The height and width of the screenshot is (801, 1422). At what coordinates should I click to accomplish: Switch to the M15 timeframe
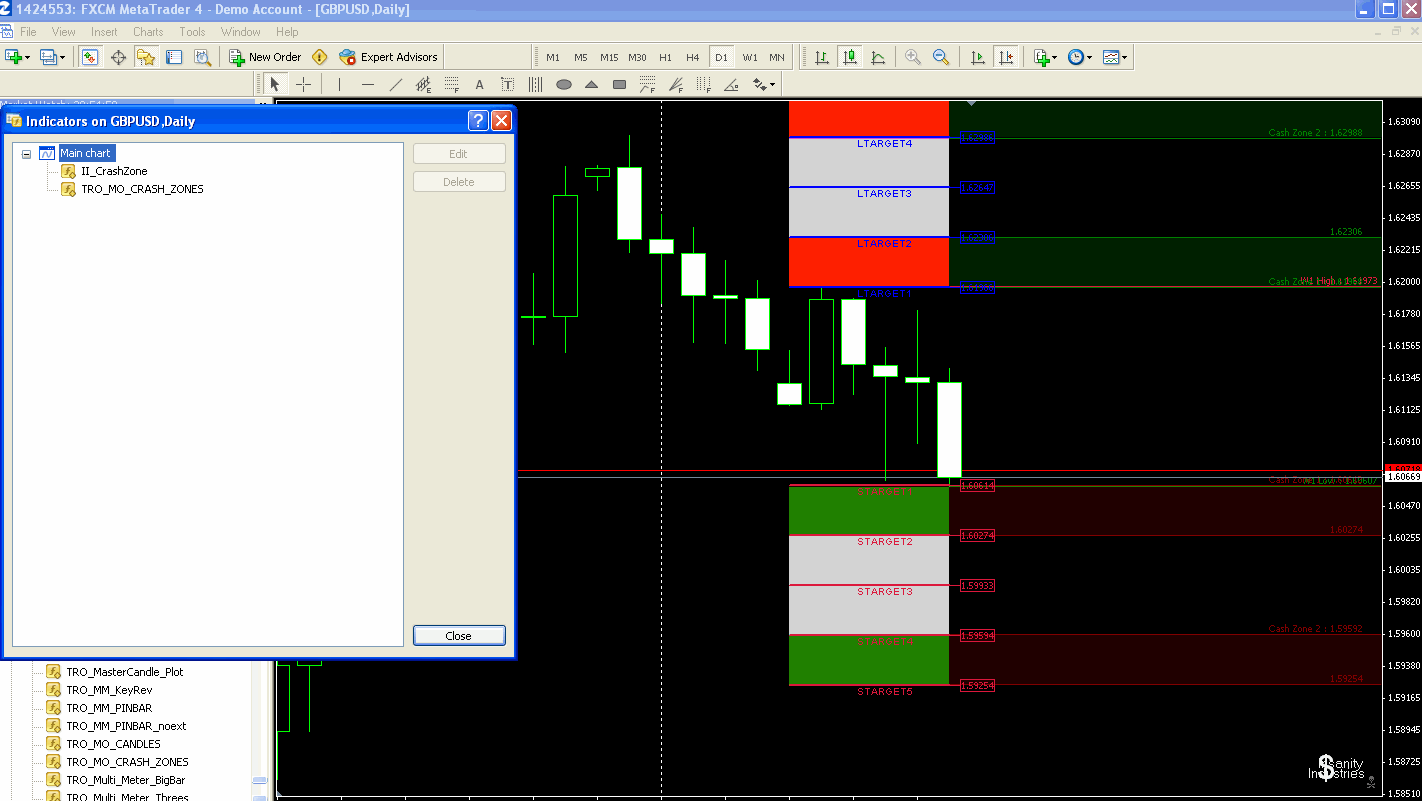(x=609, y=57)
